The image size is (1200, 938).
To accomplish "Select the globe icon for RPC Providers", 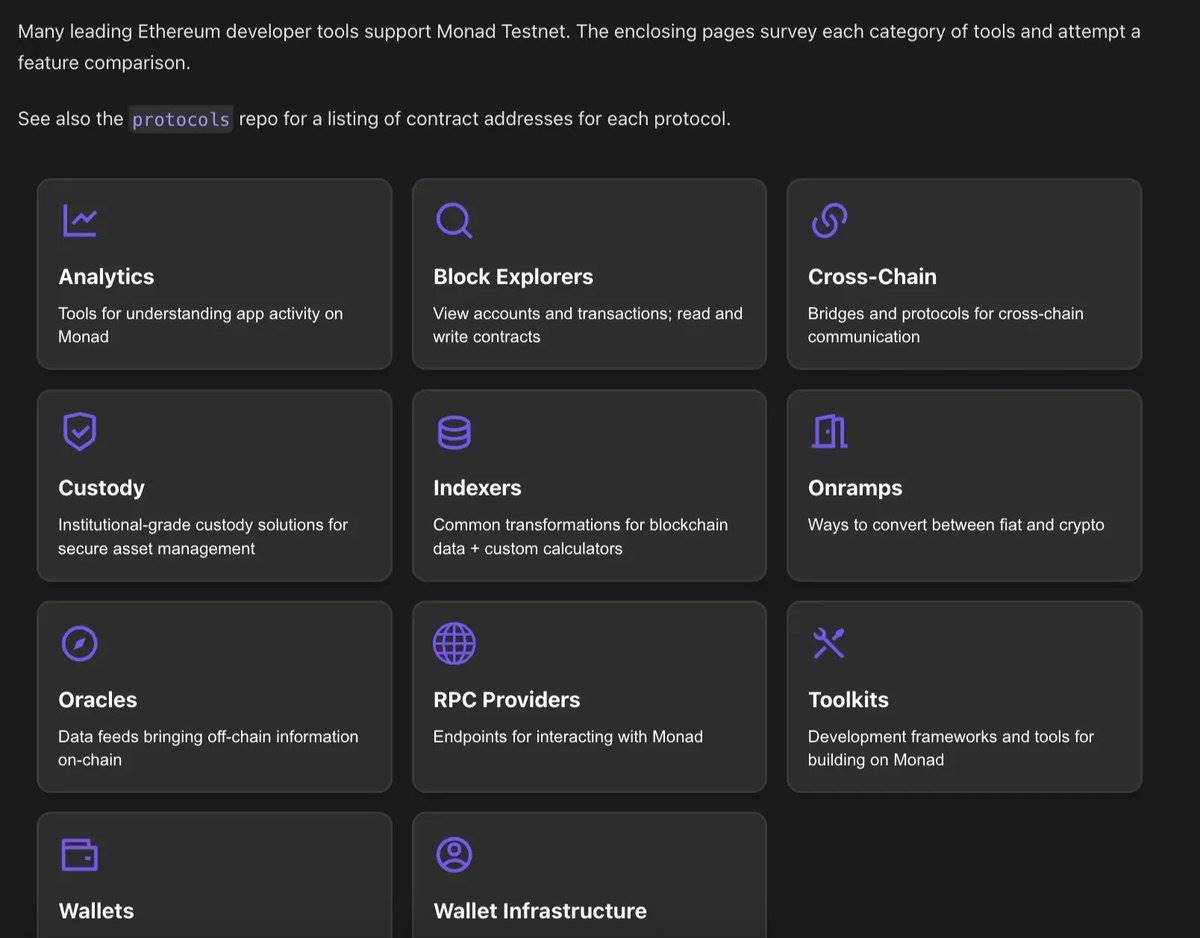I will 454,643.
